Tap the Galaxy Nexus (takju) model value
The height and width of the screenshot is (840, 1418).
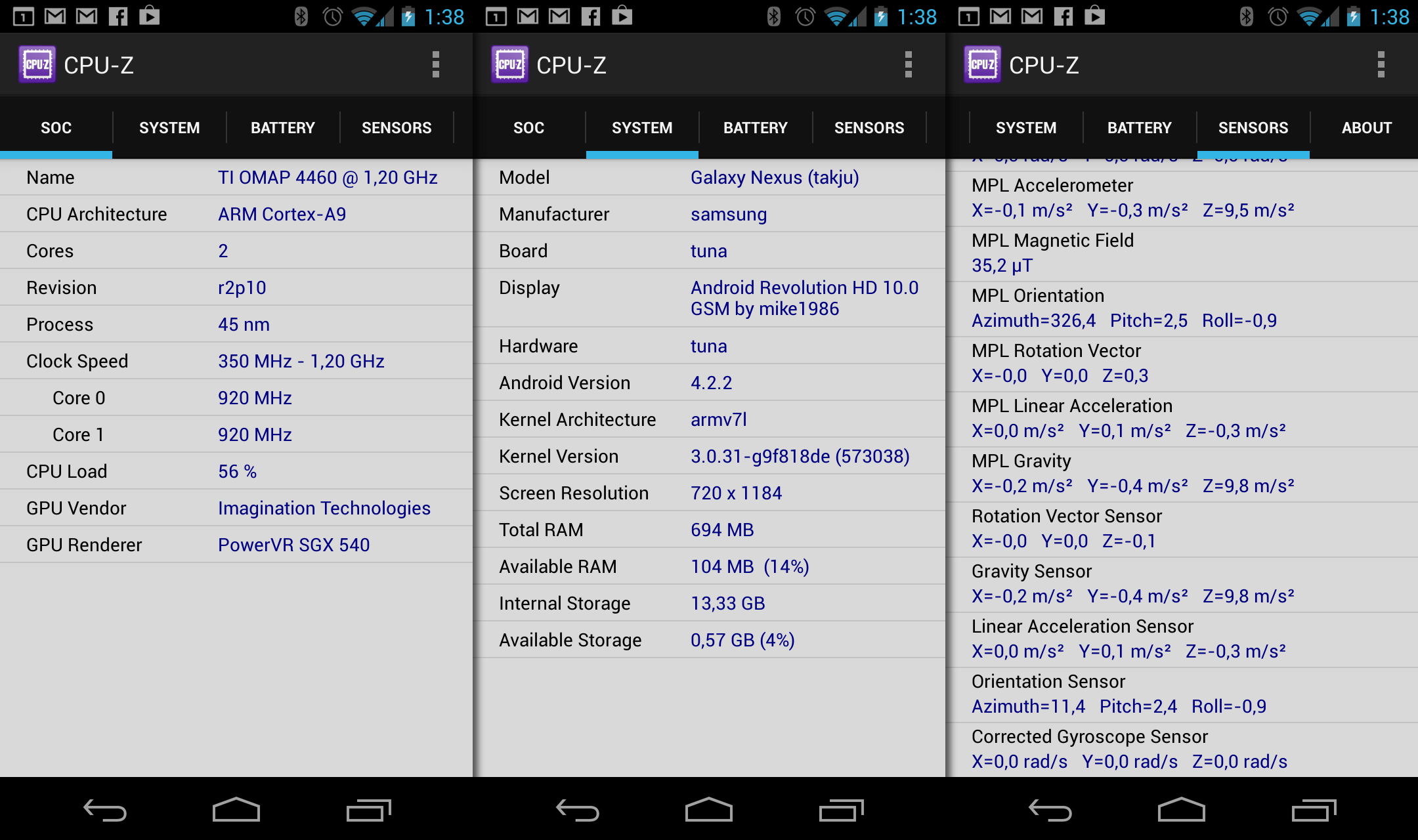click(775, 177)
